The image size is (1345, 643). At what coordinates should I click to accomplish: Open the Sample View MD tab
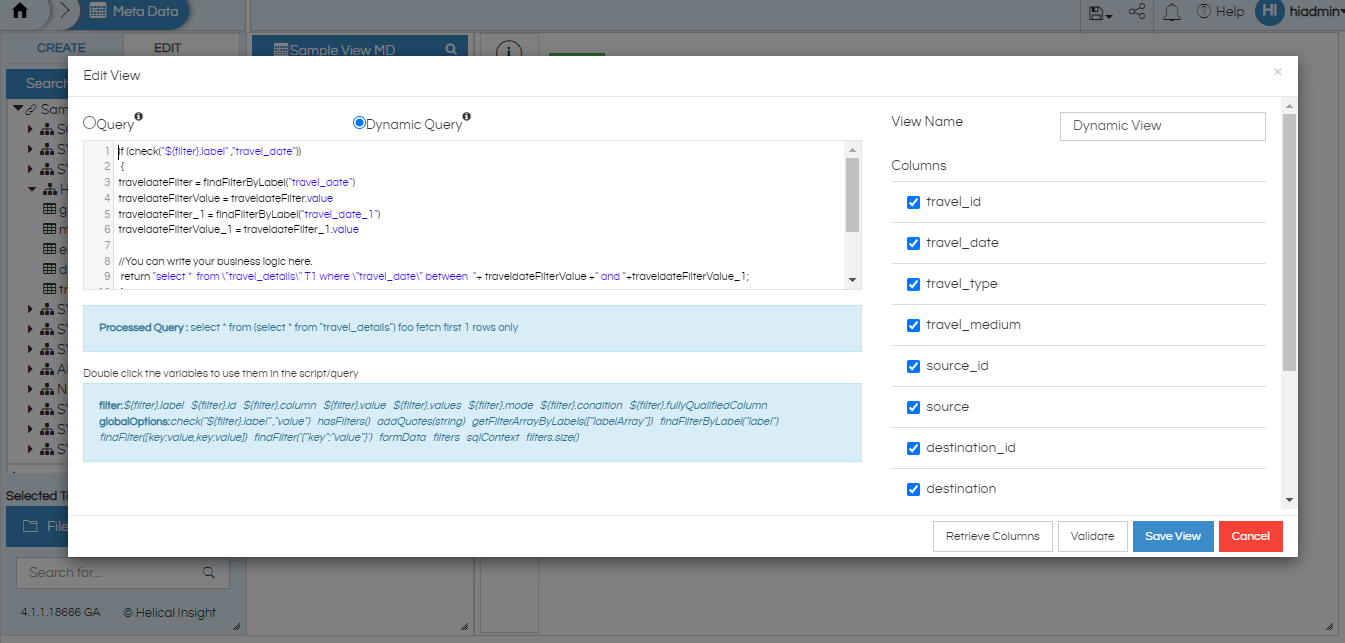[x=345, y=49]
